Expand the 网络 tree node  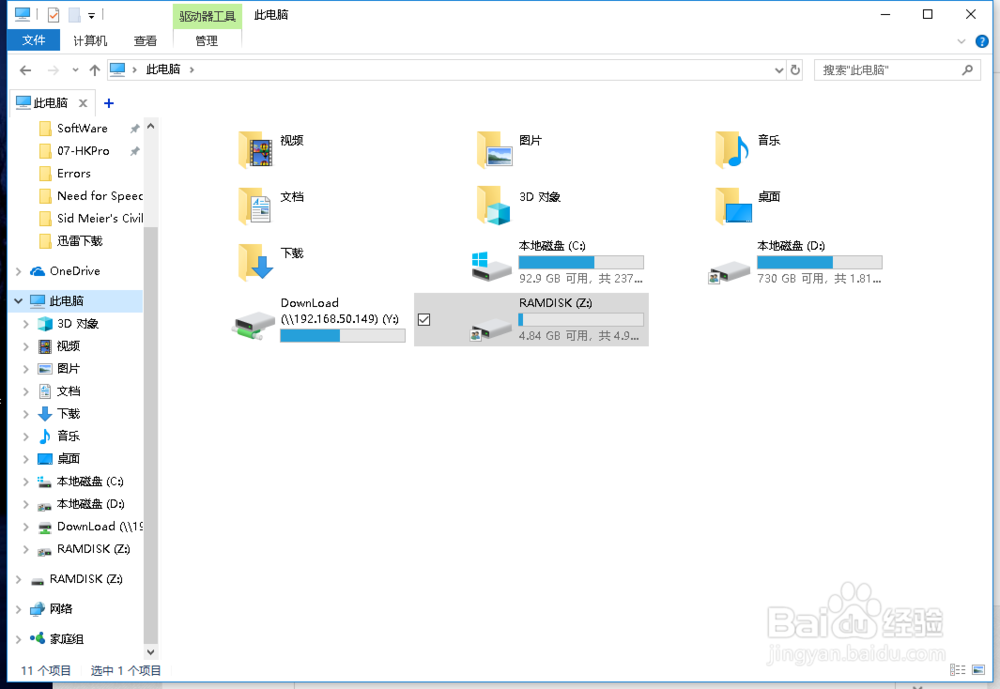[x=18, y=609]
